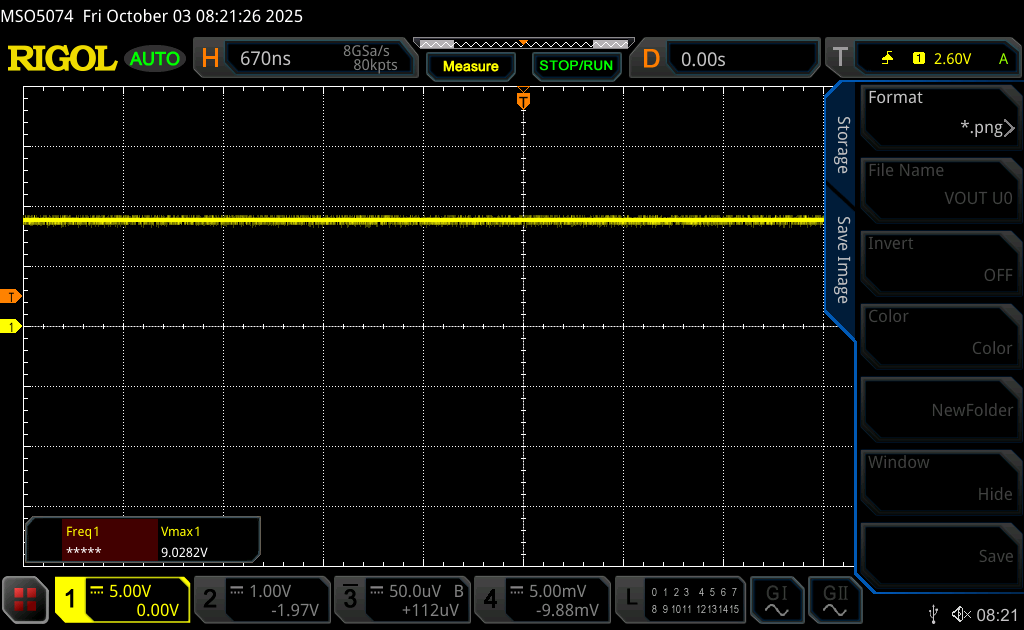Click the 80kpts memory depth readout
Image resolution: width=1024 pixels, height=630 pixels.
(x=376, y=65)
